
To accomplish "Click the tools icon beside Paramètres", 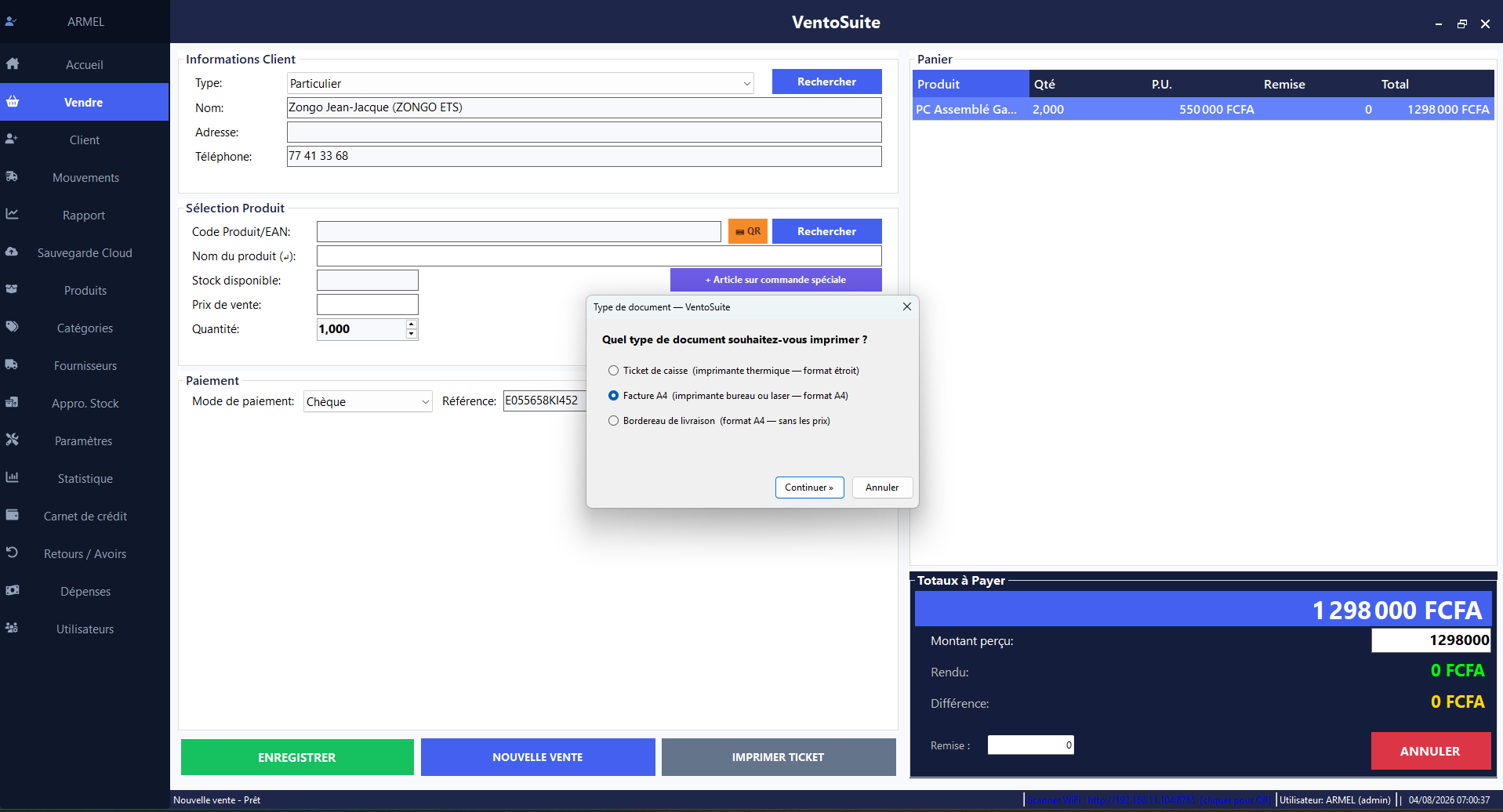I will [x=12, y=440].
